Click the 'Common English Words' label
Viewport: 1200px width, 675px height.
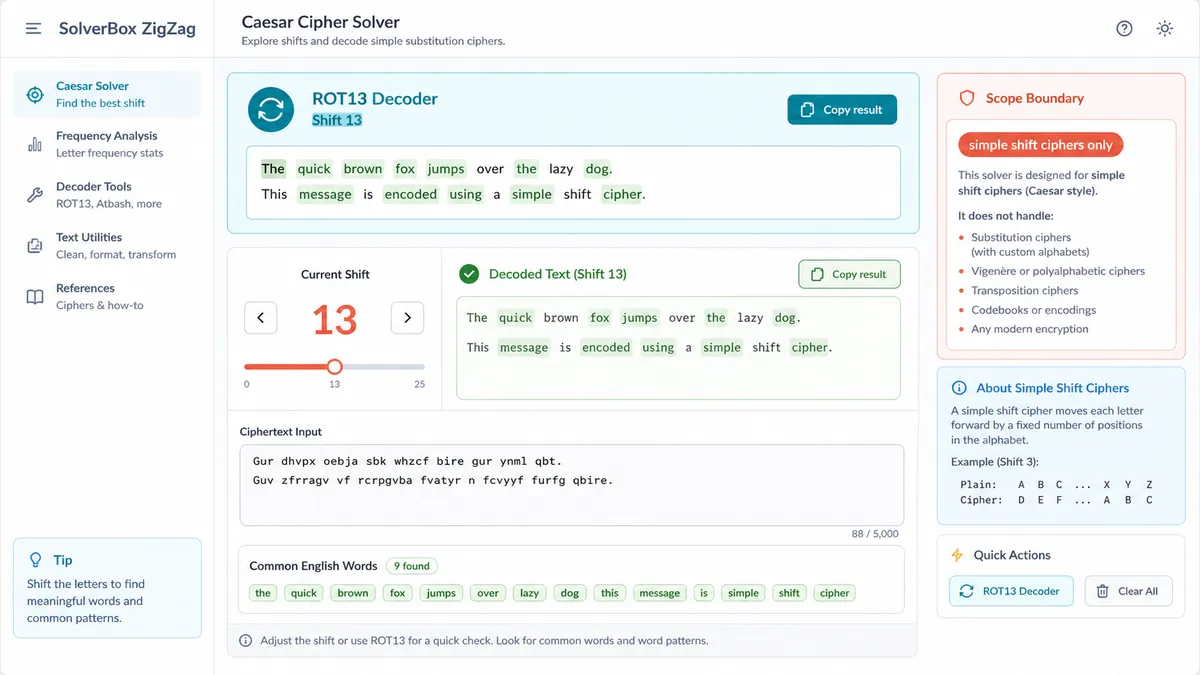tap(313, 566)
